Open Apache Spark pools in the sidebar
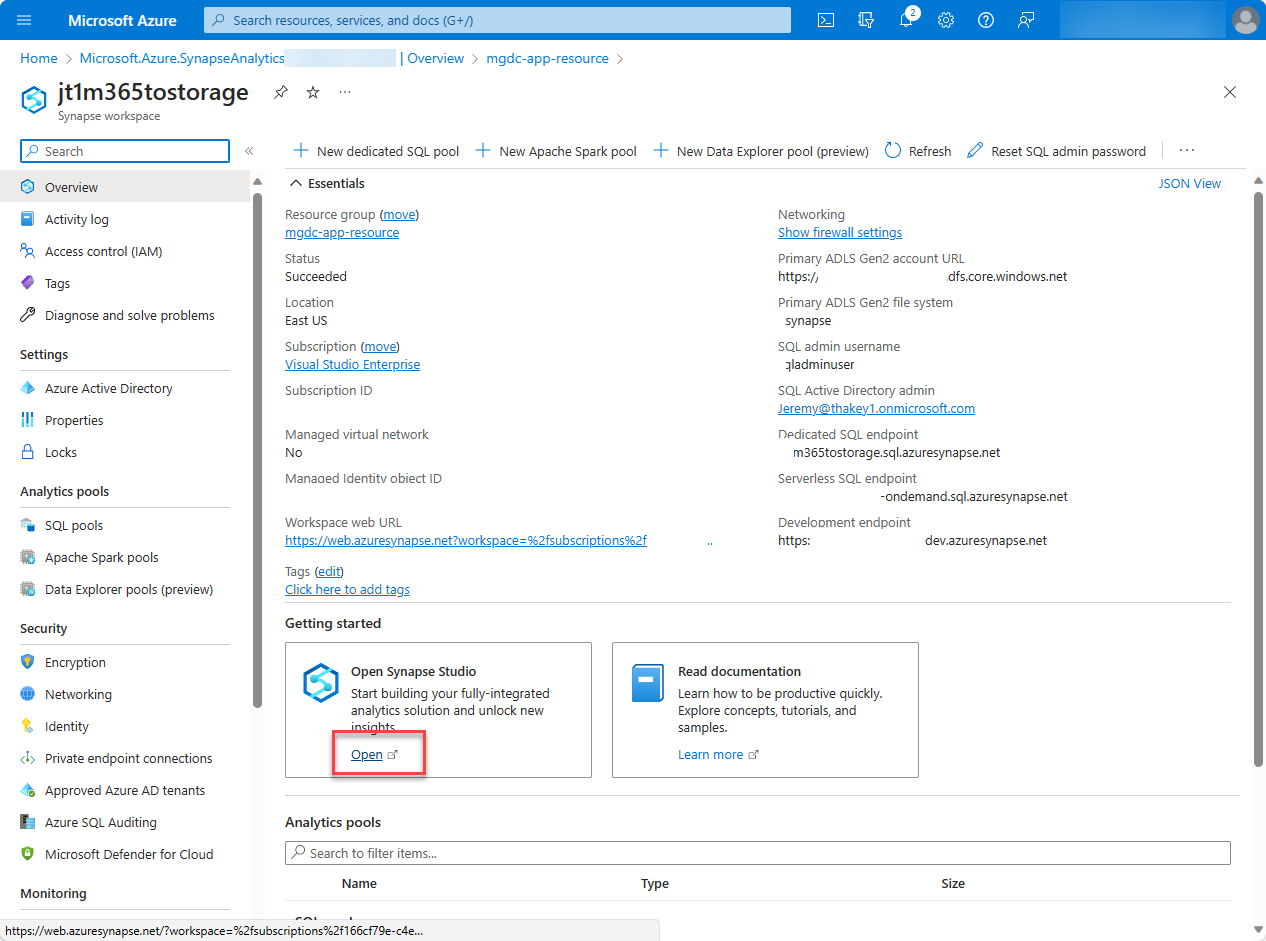The width and height of the screenshot is (1266, 941). (100, 557)
